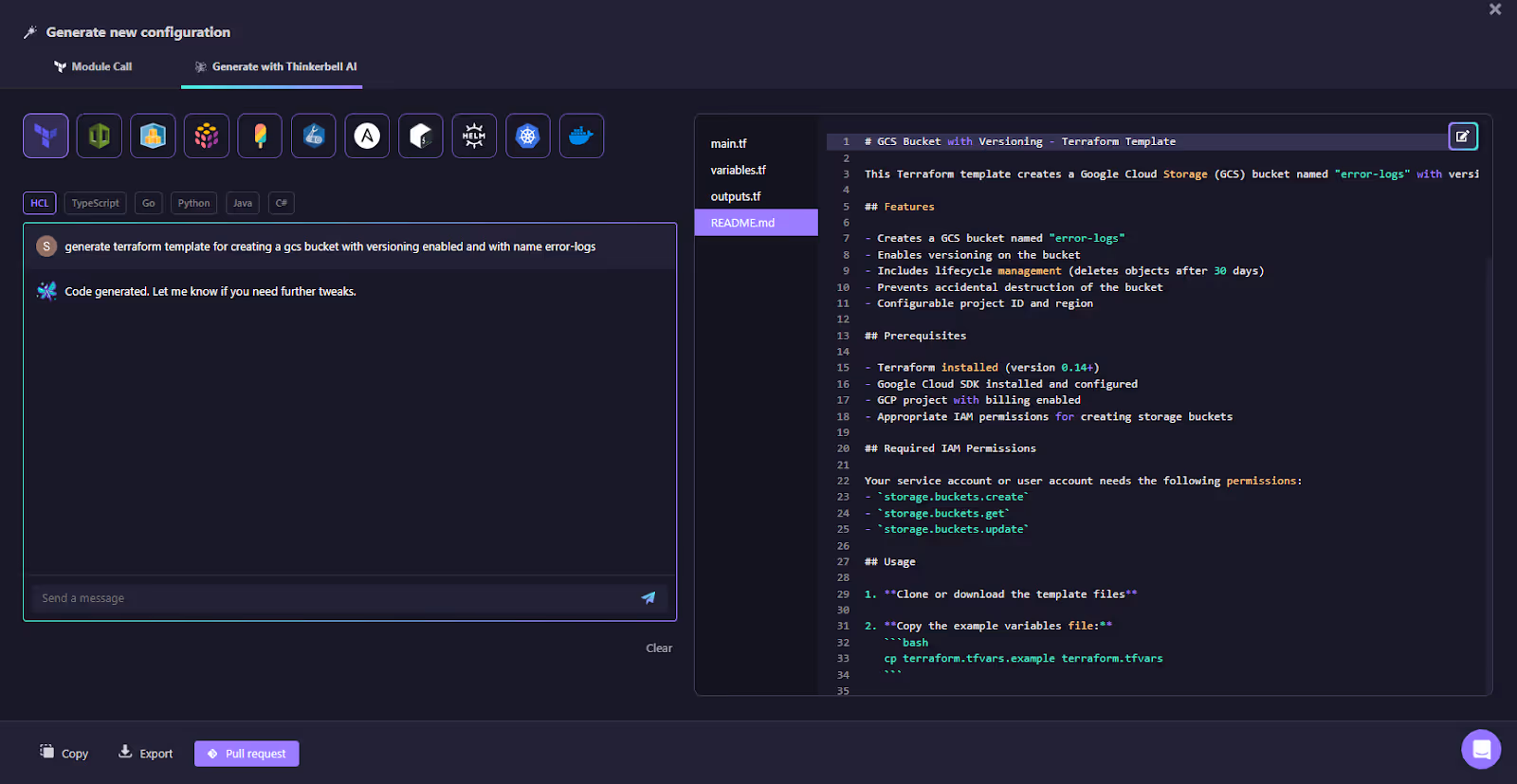Click the Copy button

64,753
